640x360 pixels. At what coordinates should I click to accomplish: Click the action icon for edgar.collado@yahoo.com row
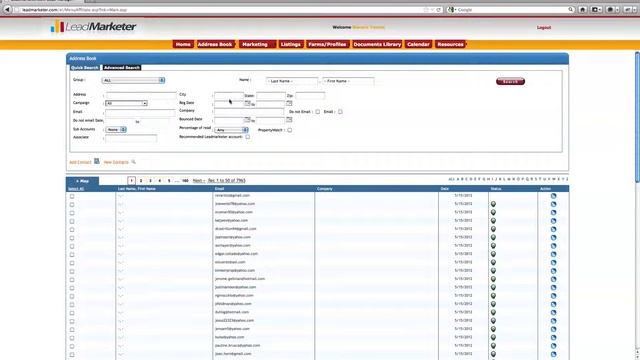pos(553,254)
